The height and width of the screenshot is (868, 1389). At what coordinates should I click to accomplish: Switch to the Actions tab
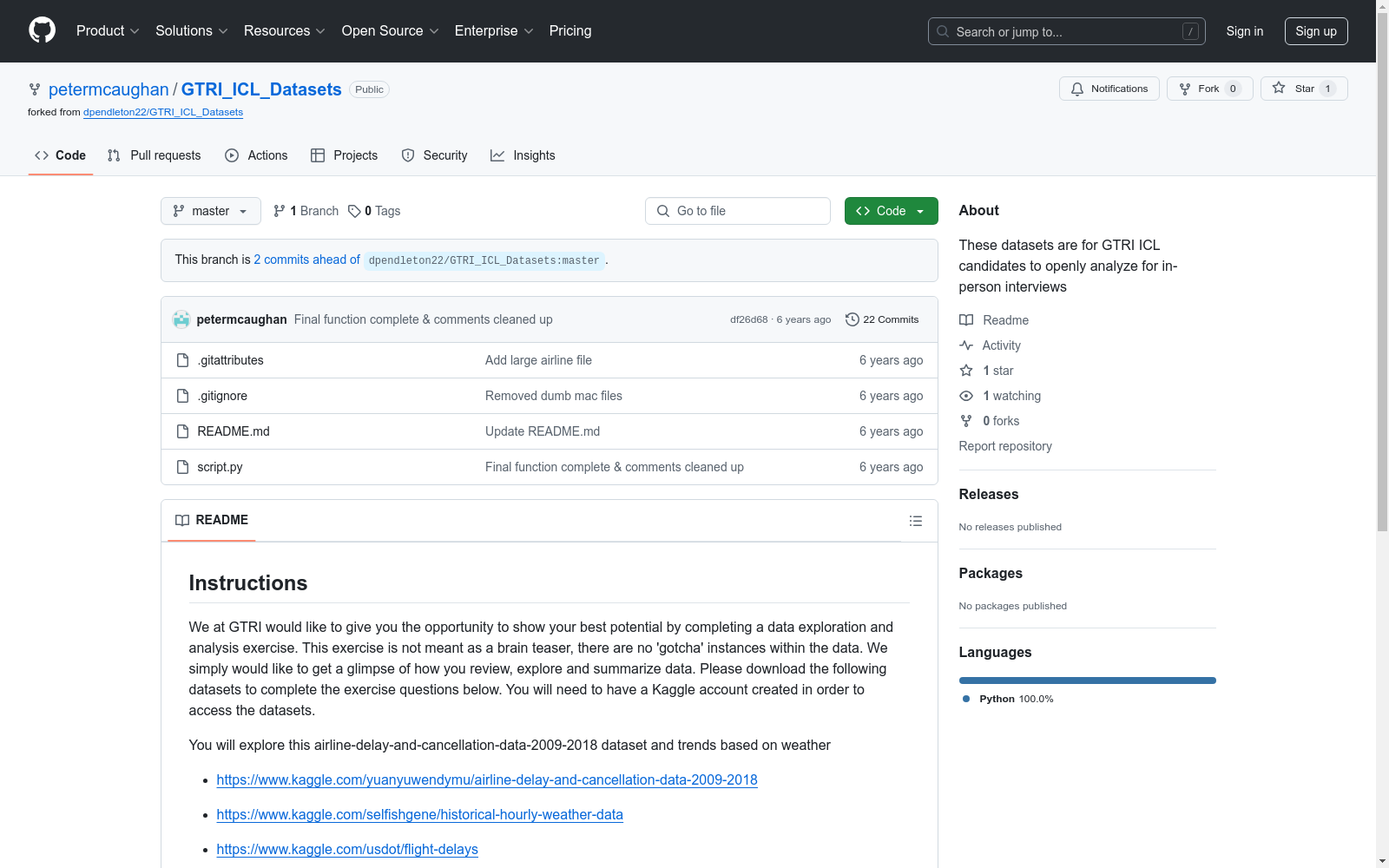[x=256, y=155]
